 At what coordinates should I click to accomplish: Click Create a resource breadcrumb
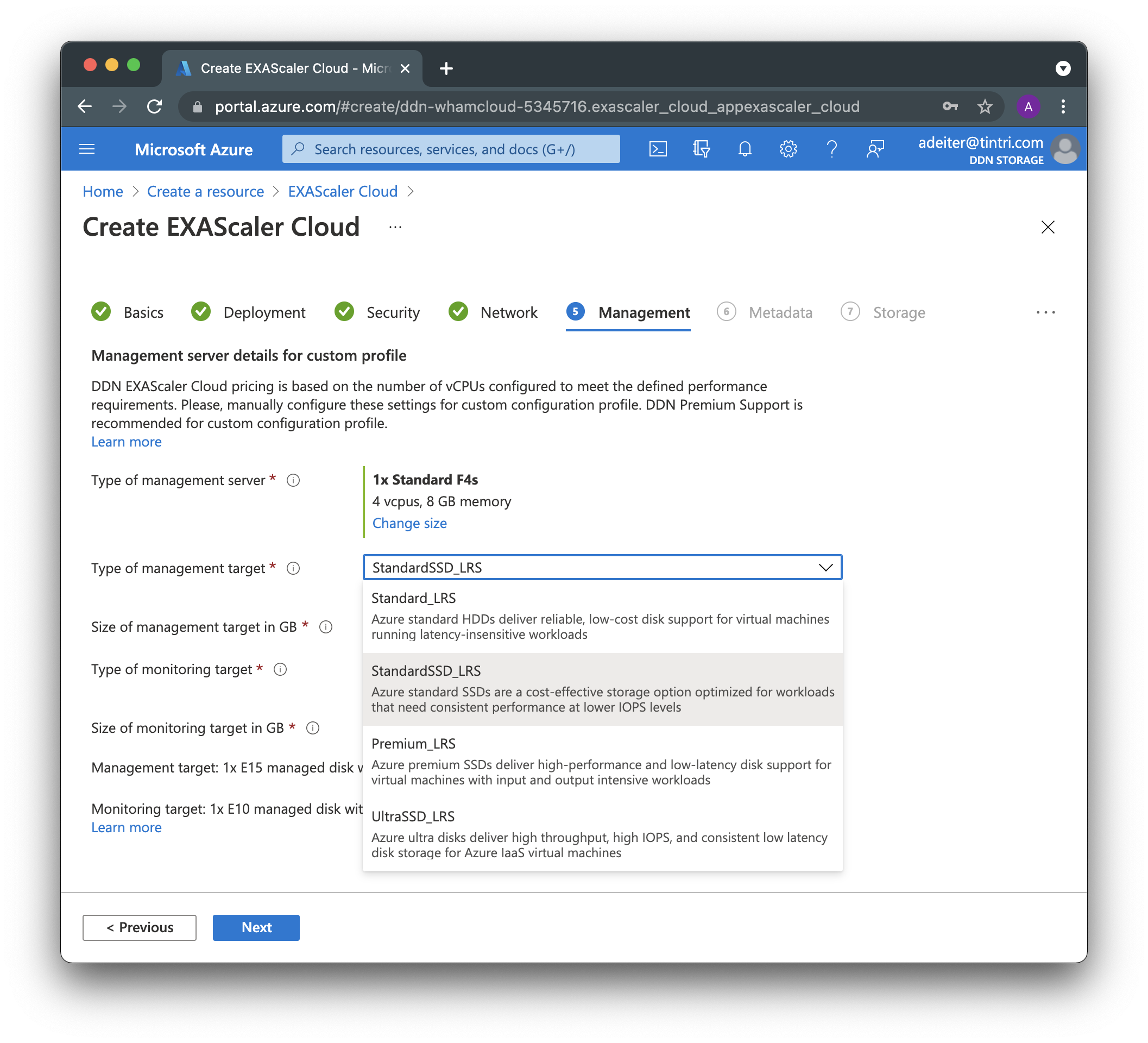205,191
